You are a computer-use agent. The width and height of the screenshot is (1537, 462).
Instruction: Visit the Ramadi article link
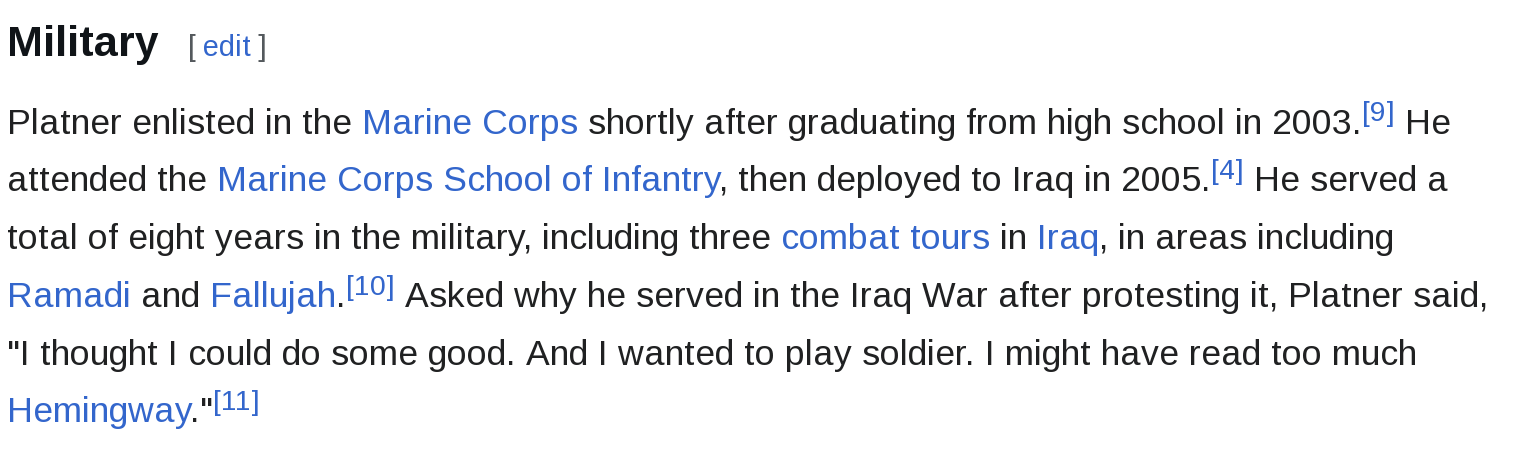coord(69,296)
